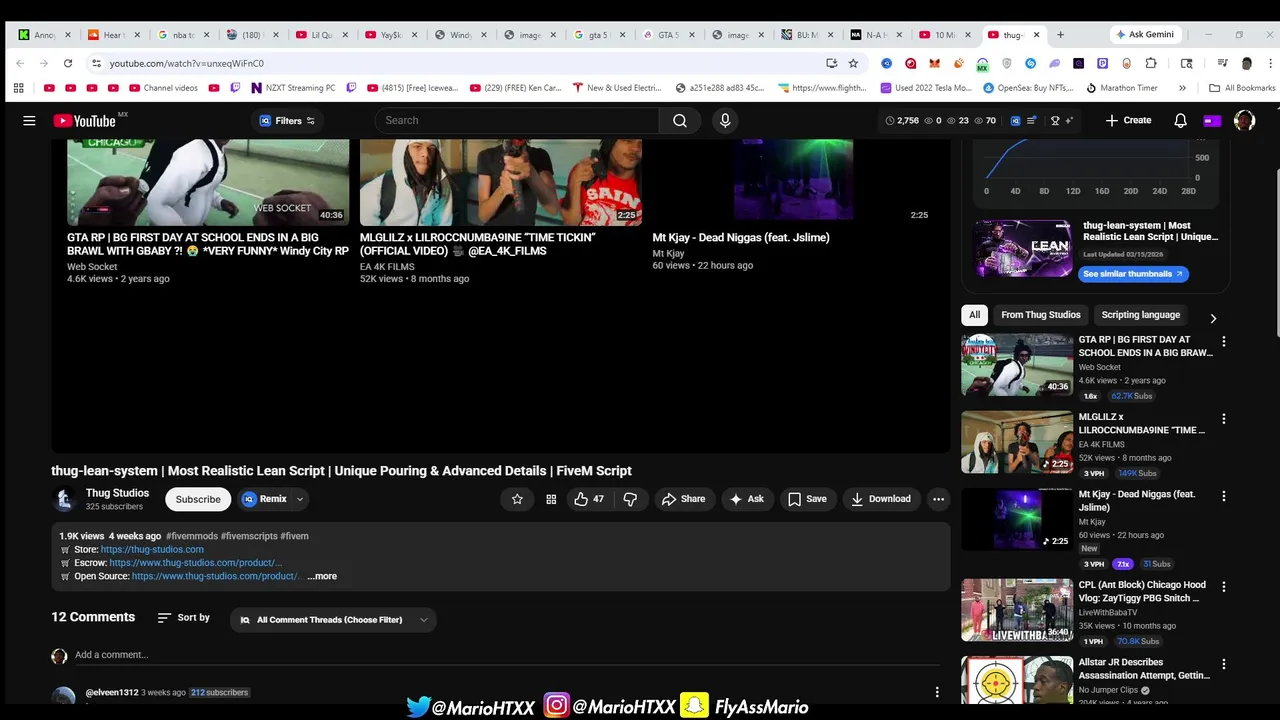Open site information icon in address bar
Image resolution: width=1280 pixels, height=720 pixels.
tap(96, 63)
